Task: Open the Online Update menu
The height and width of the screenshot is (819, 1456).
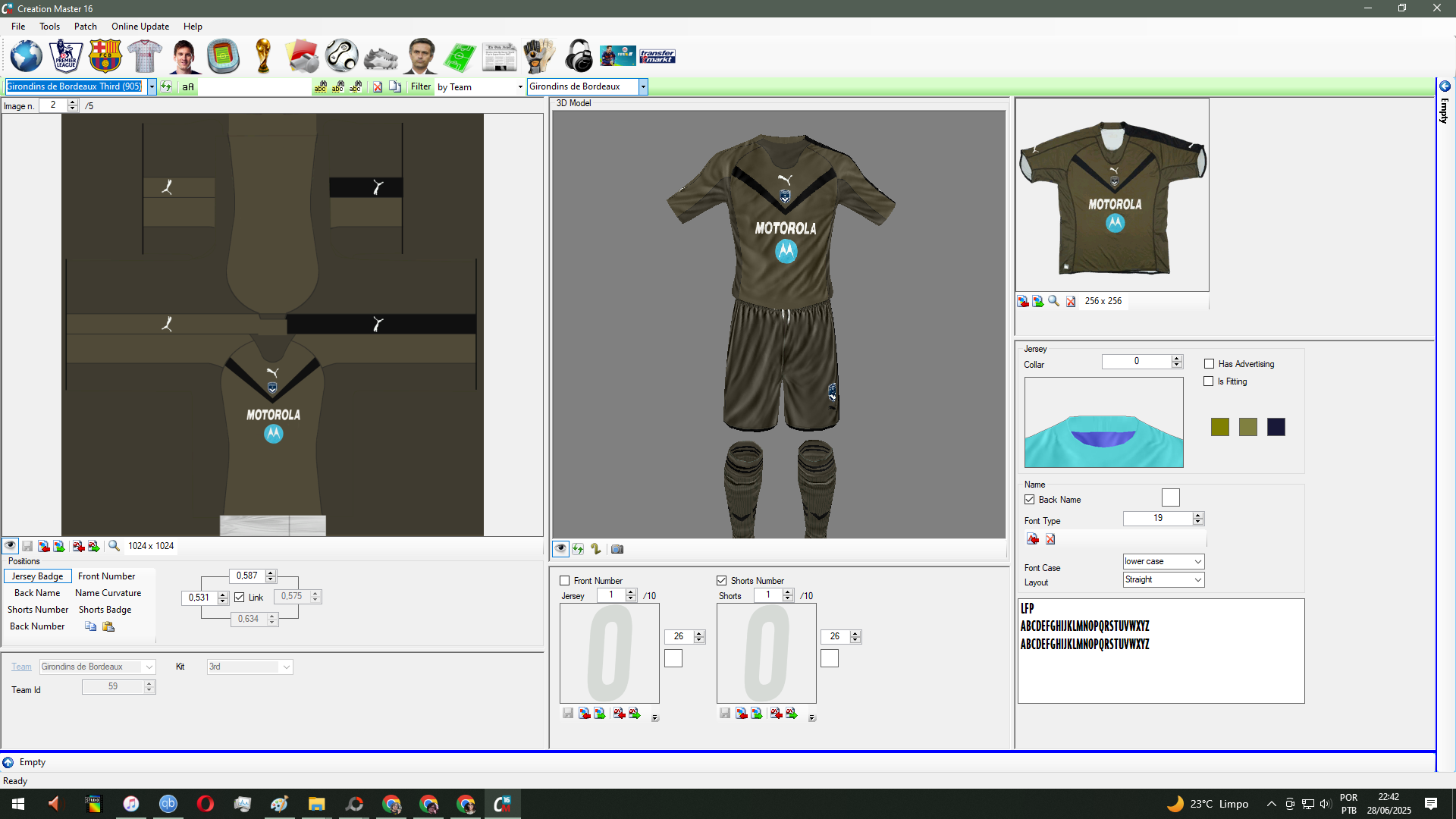Action: click(140, 27)
